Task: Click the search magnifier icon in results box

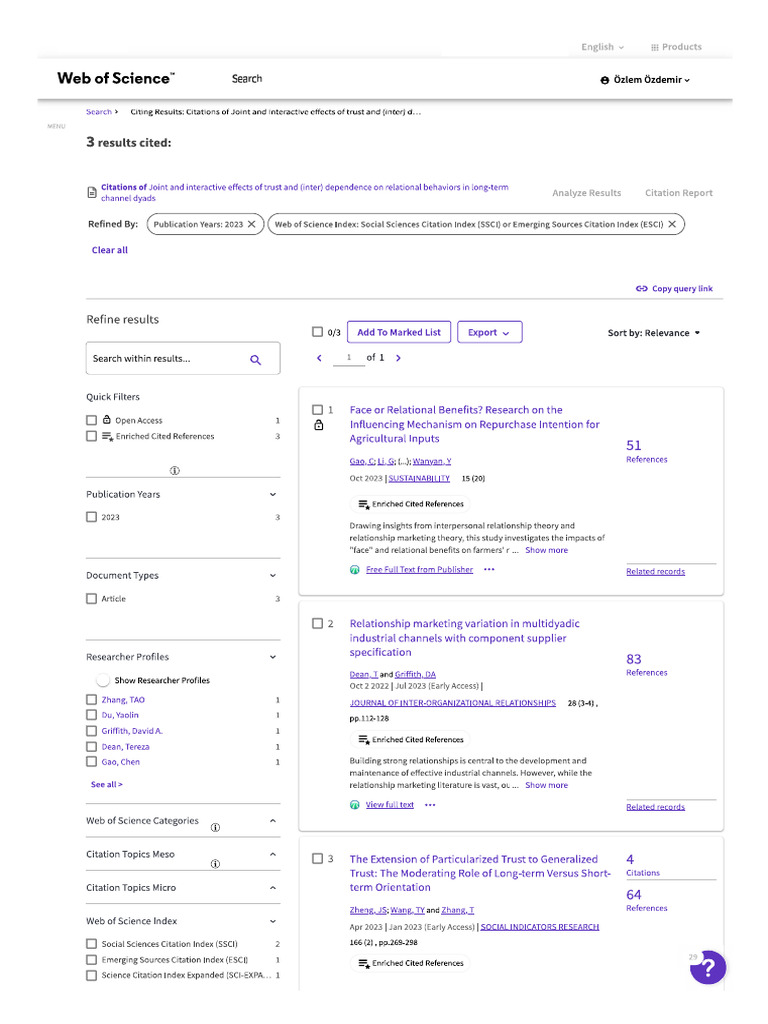Action: coord(255,359)
